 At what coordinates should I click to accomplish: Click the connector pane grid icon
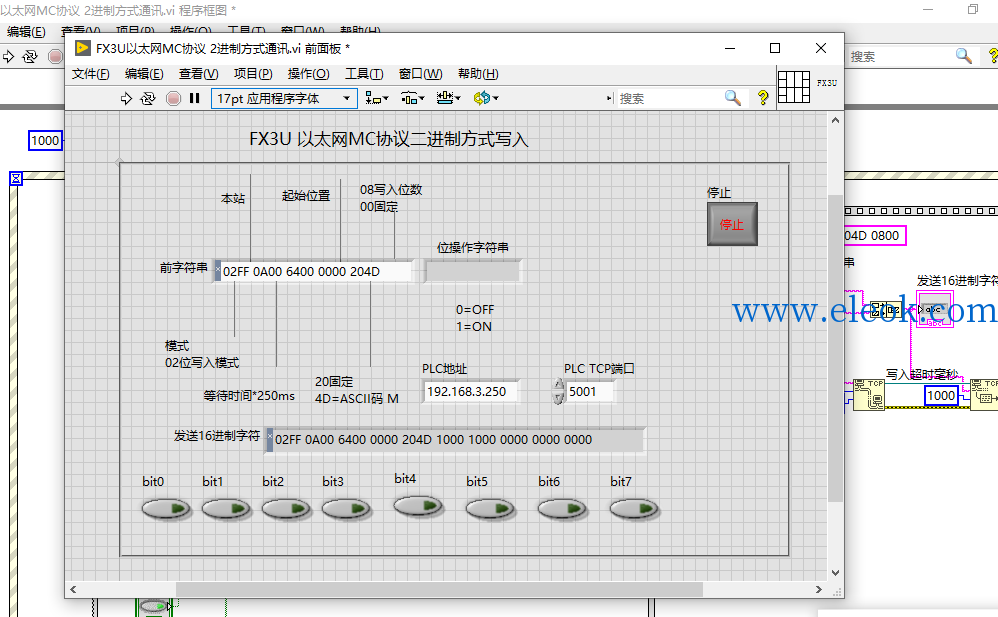tap(794, 87)
